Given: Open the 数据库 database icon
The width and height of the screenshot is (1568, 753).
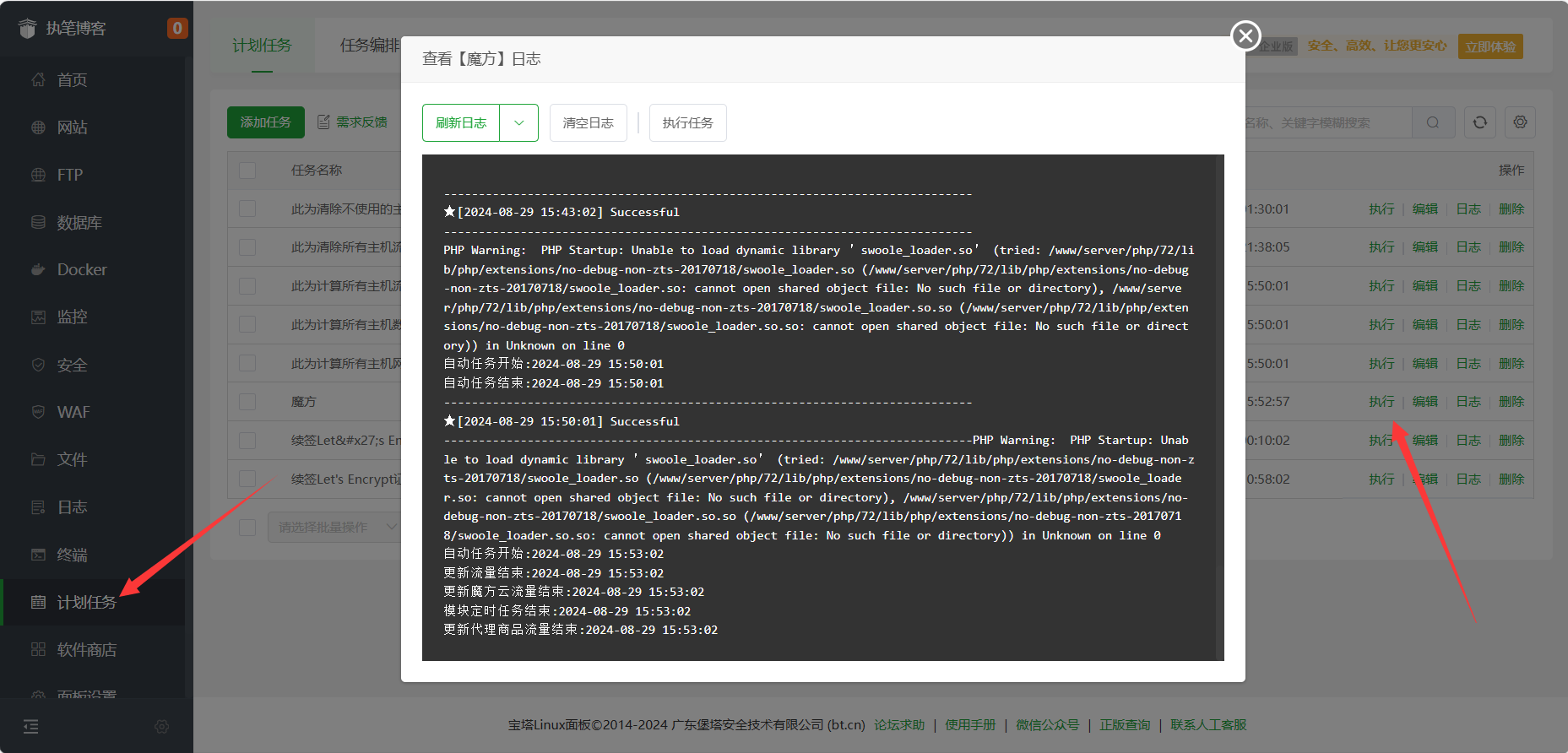Looking at the screenshot, I should 38,222.
